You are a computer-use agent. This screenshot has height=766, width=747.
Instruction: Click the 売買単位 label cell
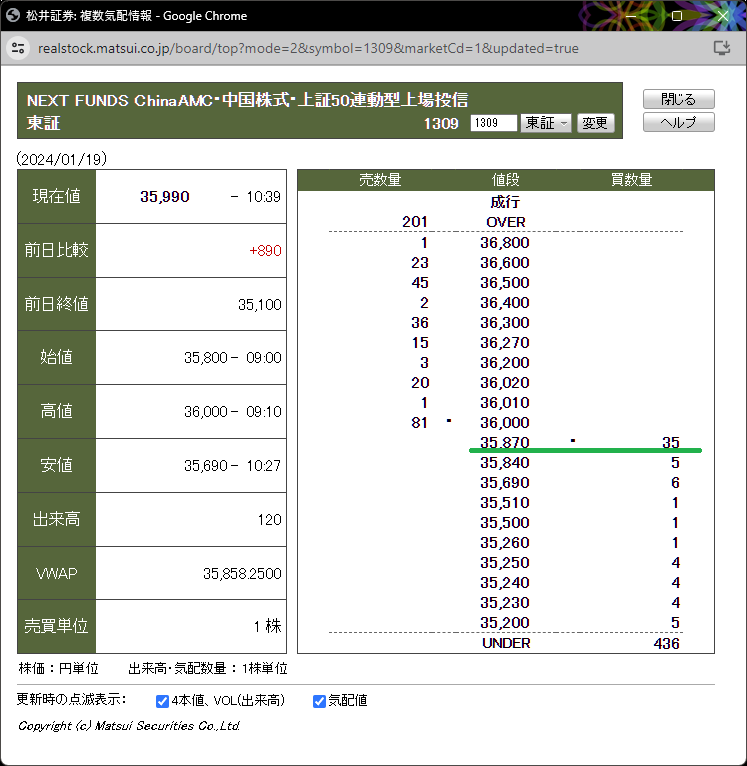pos(57,626)
